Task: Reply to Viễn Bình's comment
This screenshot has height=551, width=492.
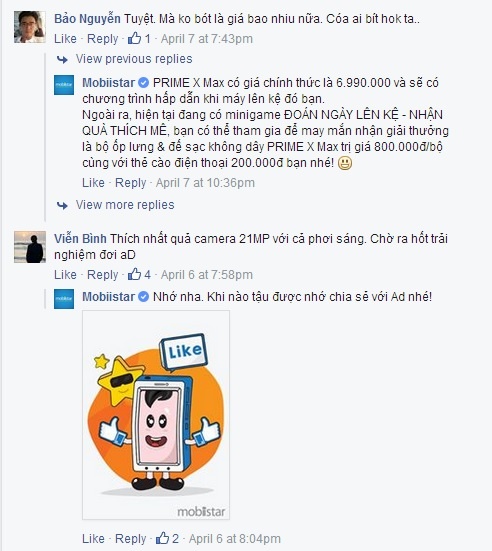Action: pos(103,274)
